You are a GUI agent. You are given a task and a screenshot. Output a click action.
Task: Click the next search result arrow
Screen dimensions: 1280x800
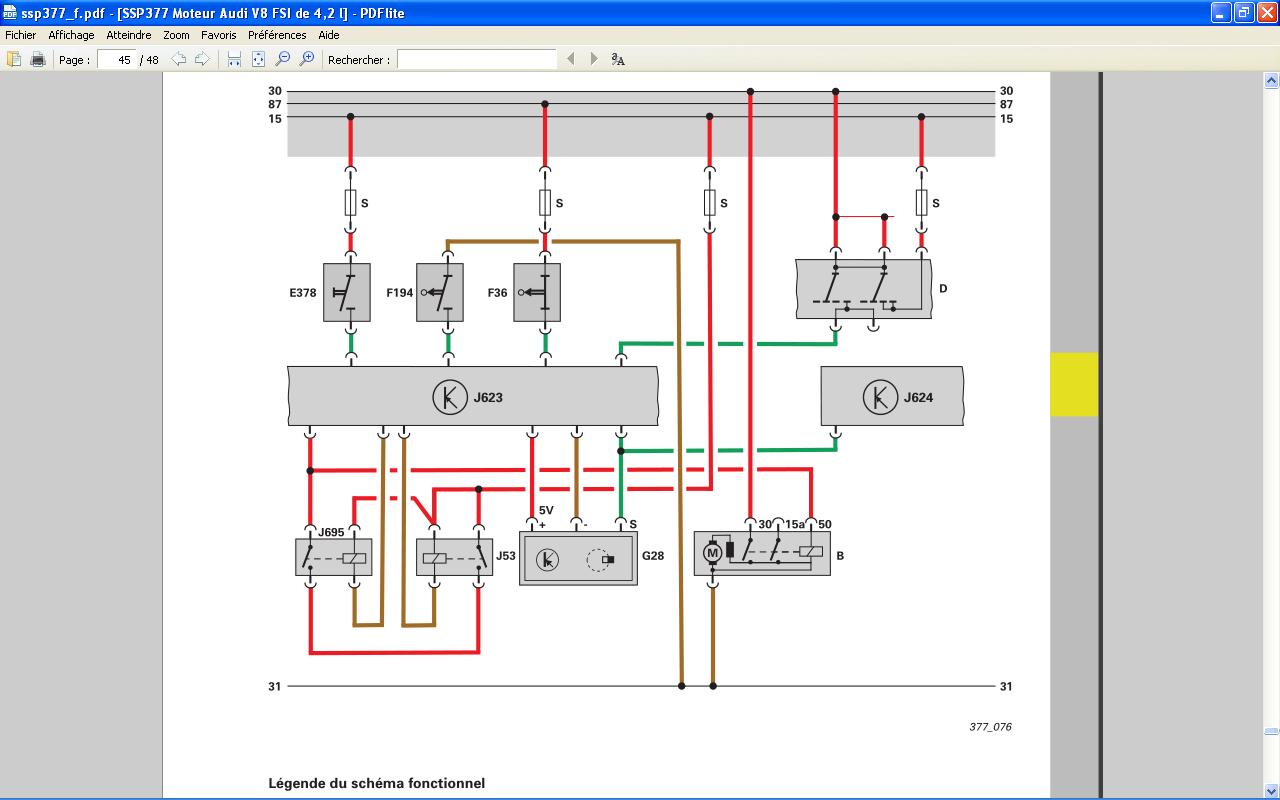click(592, 59)
